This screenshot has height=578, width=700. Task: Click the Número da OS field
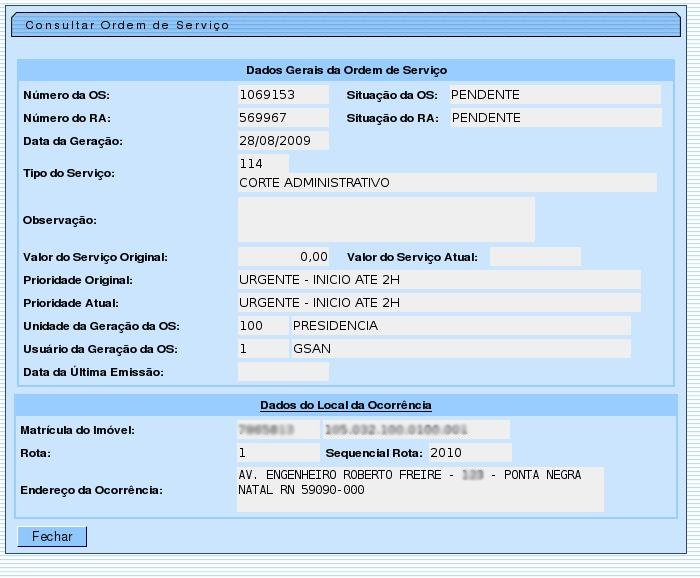click(x=283, y=95)
